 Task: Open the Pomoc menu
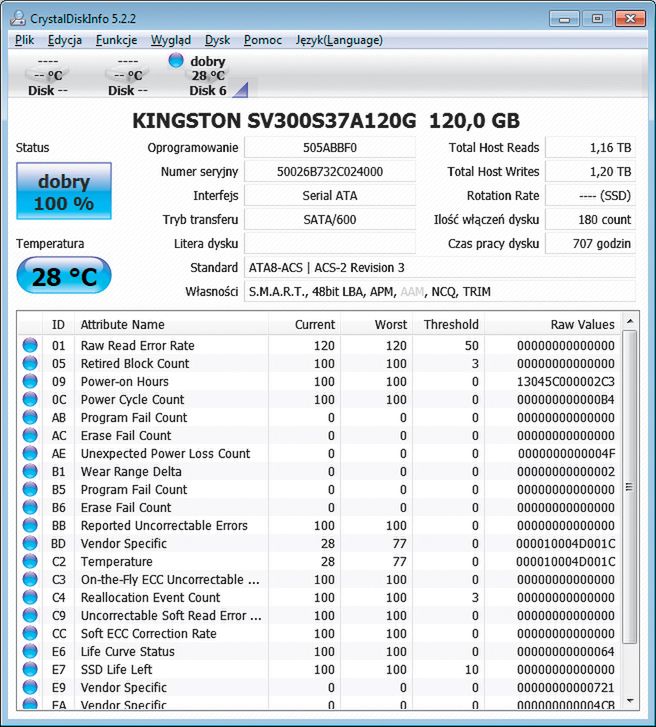coord(263,40)
